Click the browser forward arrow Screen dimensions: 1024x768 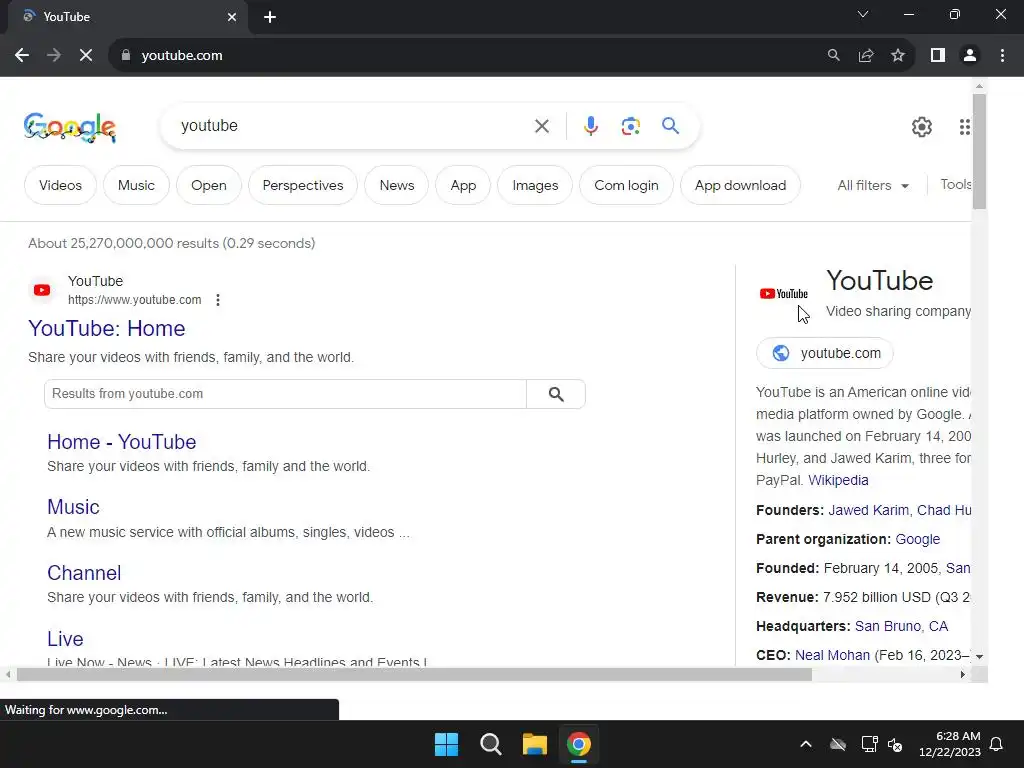pyautogui.click(x=54, y=56)
